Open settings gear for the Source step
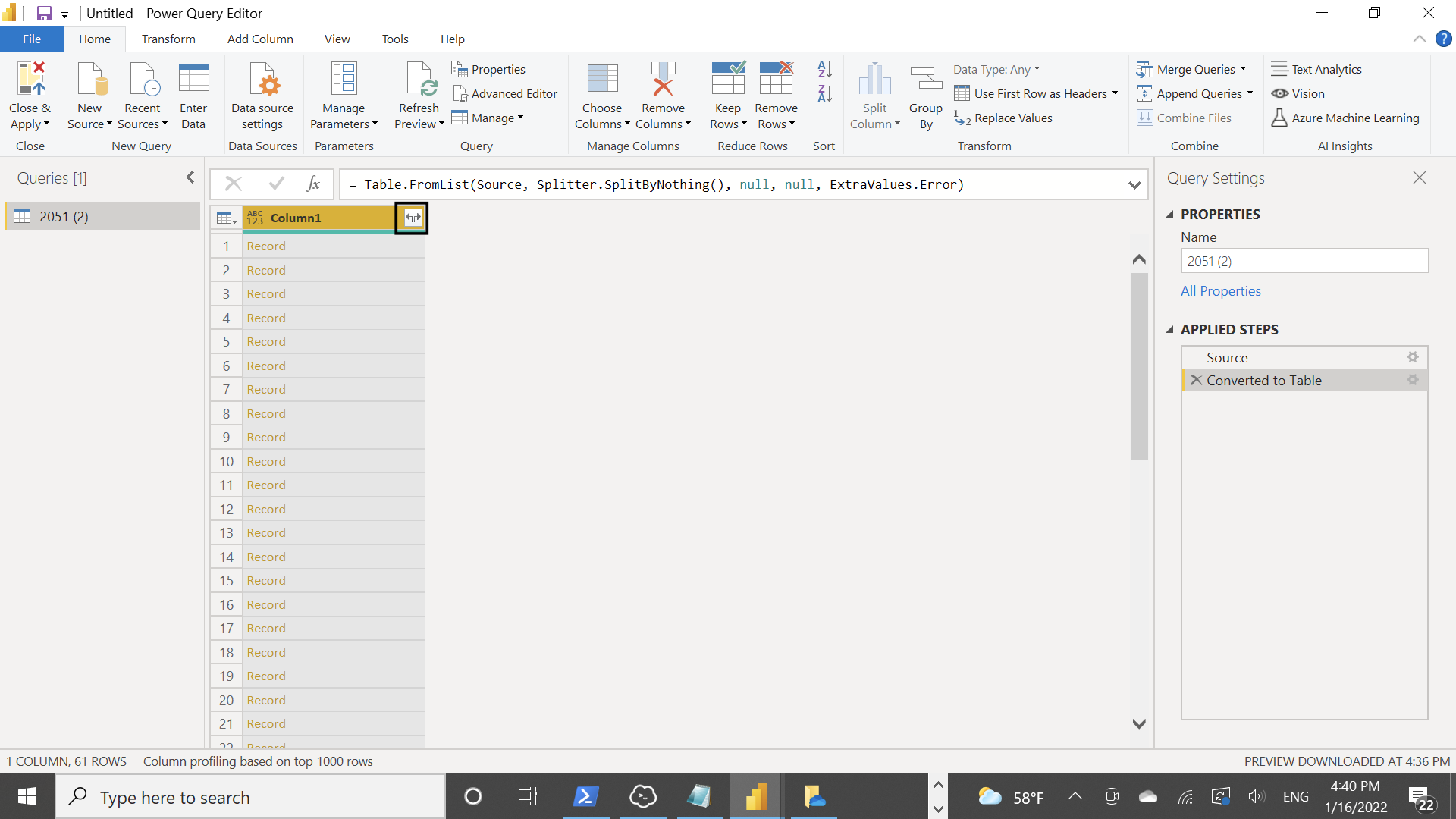This screenshot has height=819, width=1456. 1412,356
